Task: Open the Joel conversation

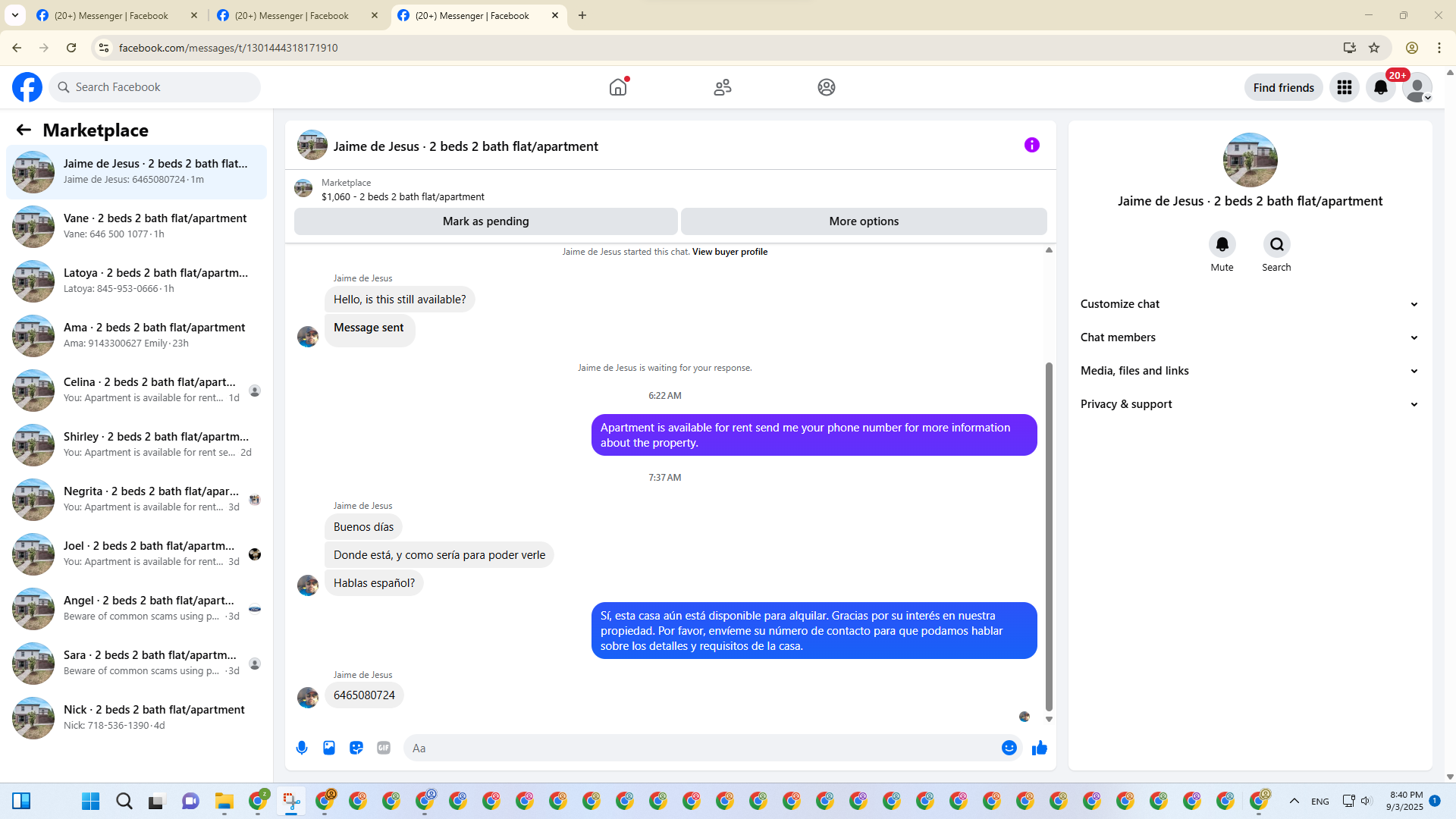Action: pos(136,554)
